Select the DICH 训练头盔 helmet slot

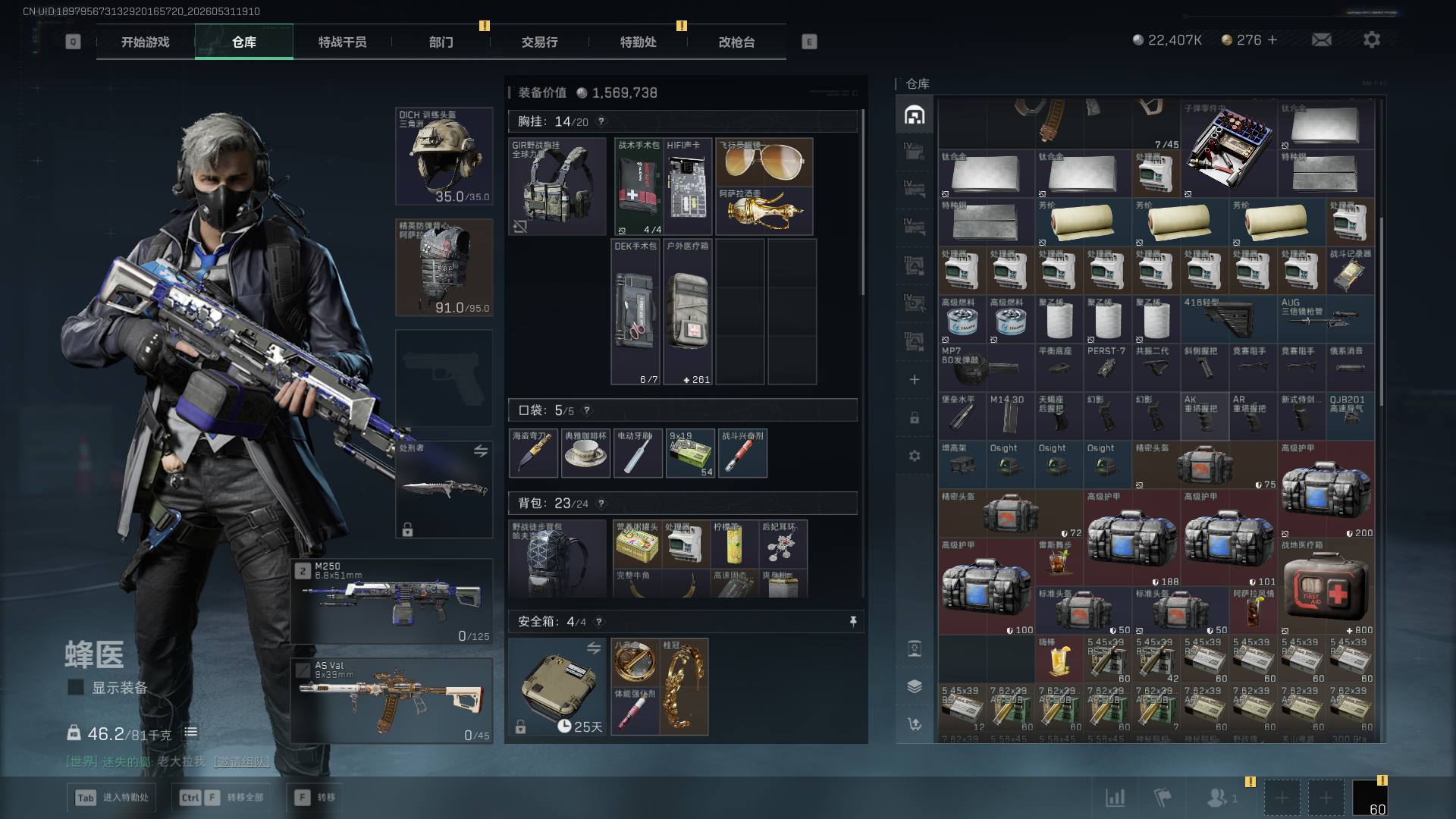(444, 156)
